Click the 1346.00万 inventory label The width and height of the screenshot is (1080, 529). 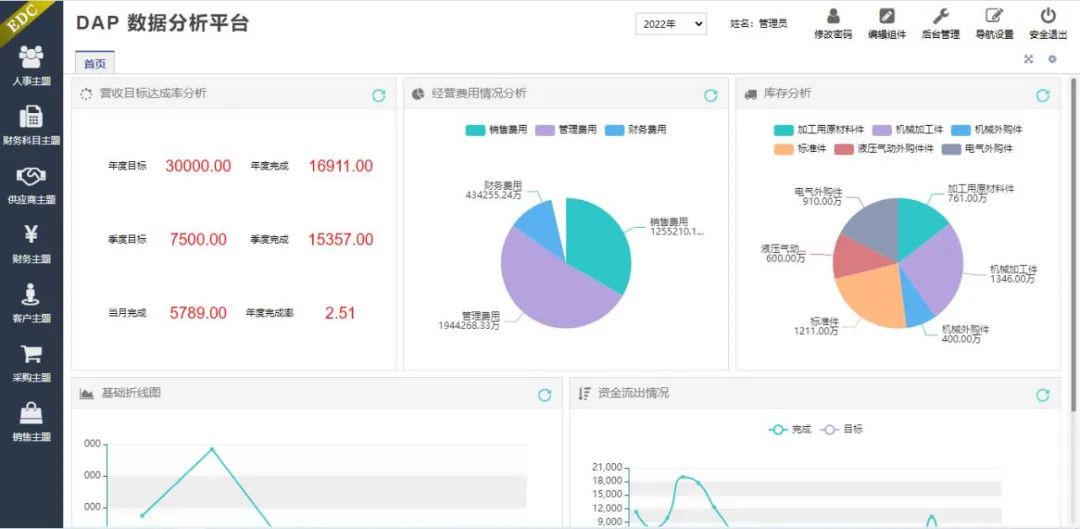tap(1012, 279)
